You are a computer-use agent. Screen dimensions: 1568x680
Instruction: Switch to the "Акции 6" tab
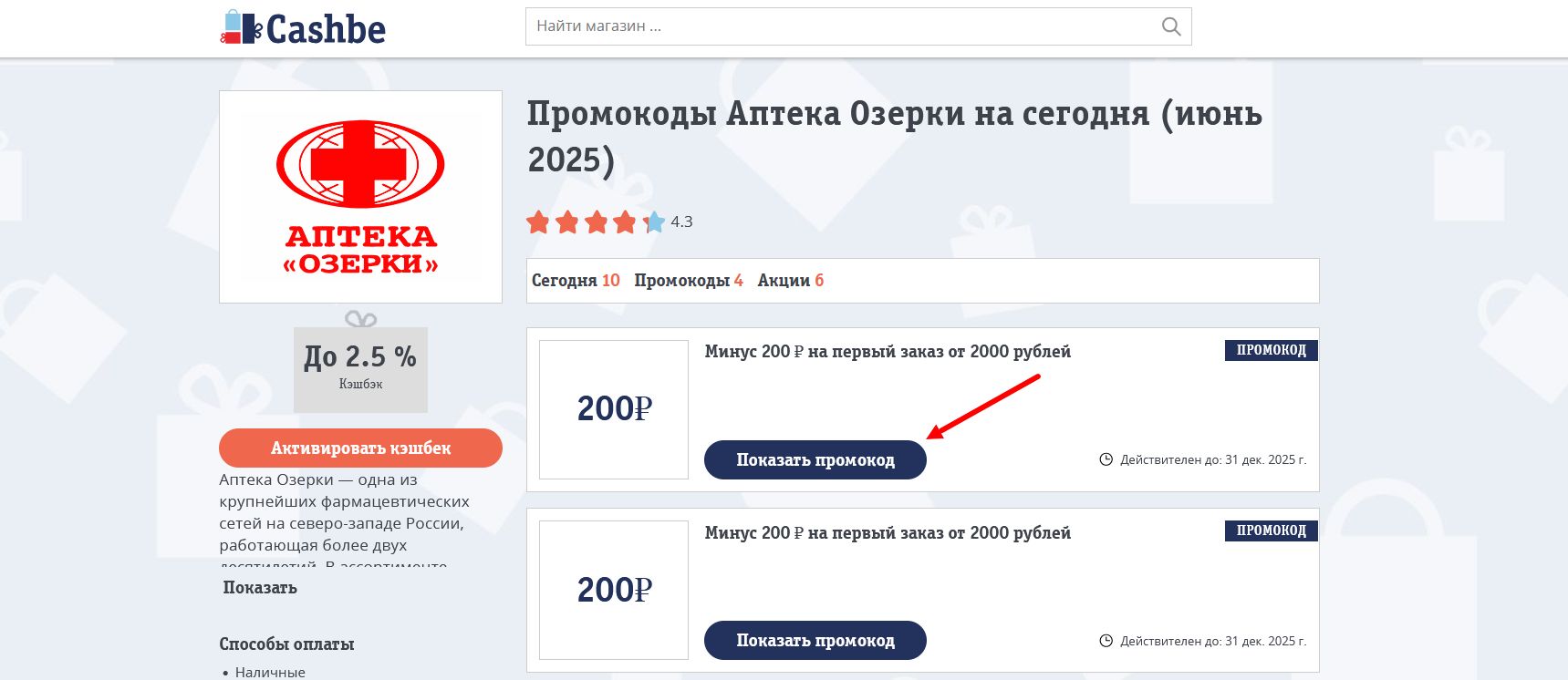point(791,281)
